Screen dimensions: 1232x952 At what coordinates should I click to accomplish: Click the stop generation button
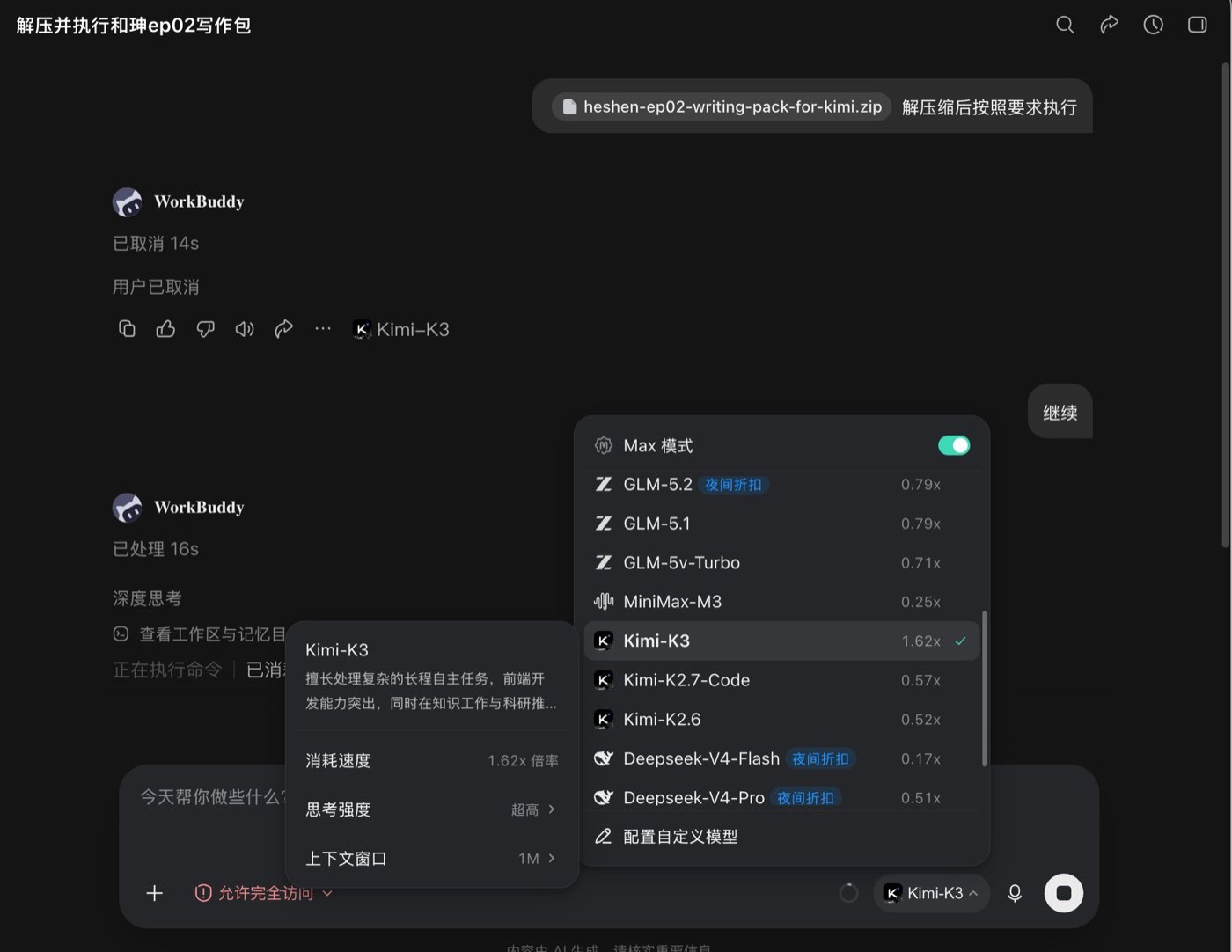coord(1063,893)
